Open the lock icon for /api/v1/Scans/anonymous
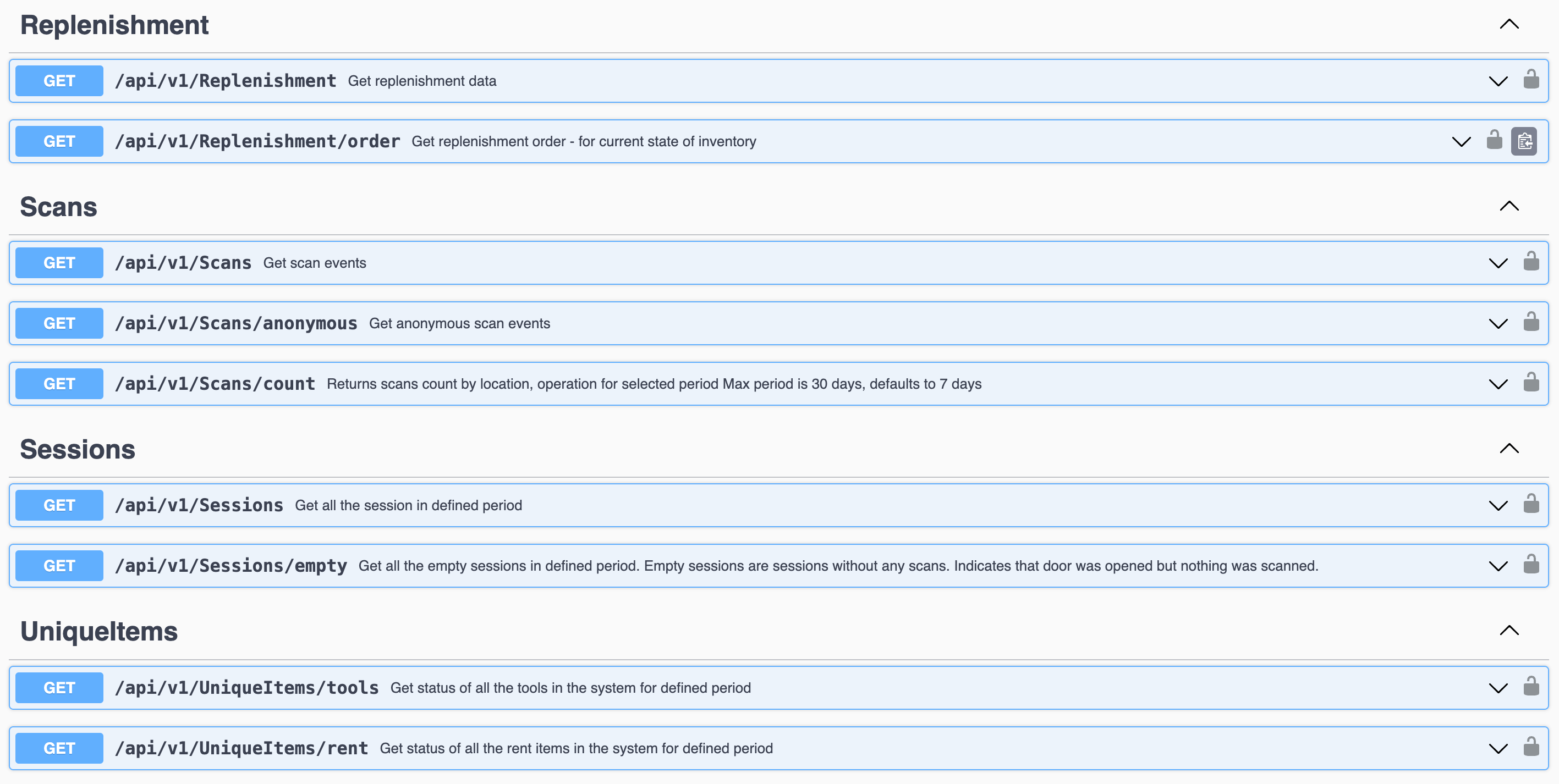 (1530, 321)
